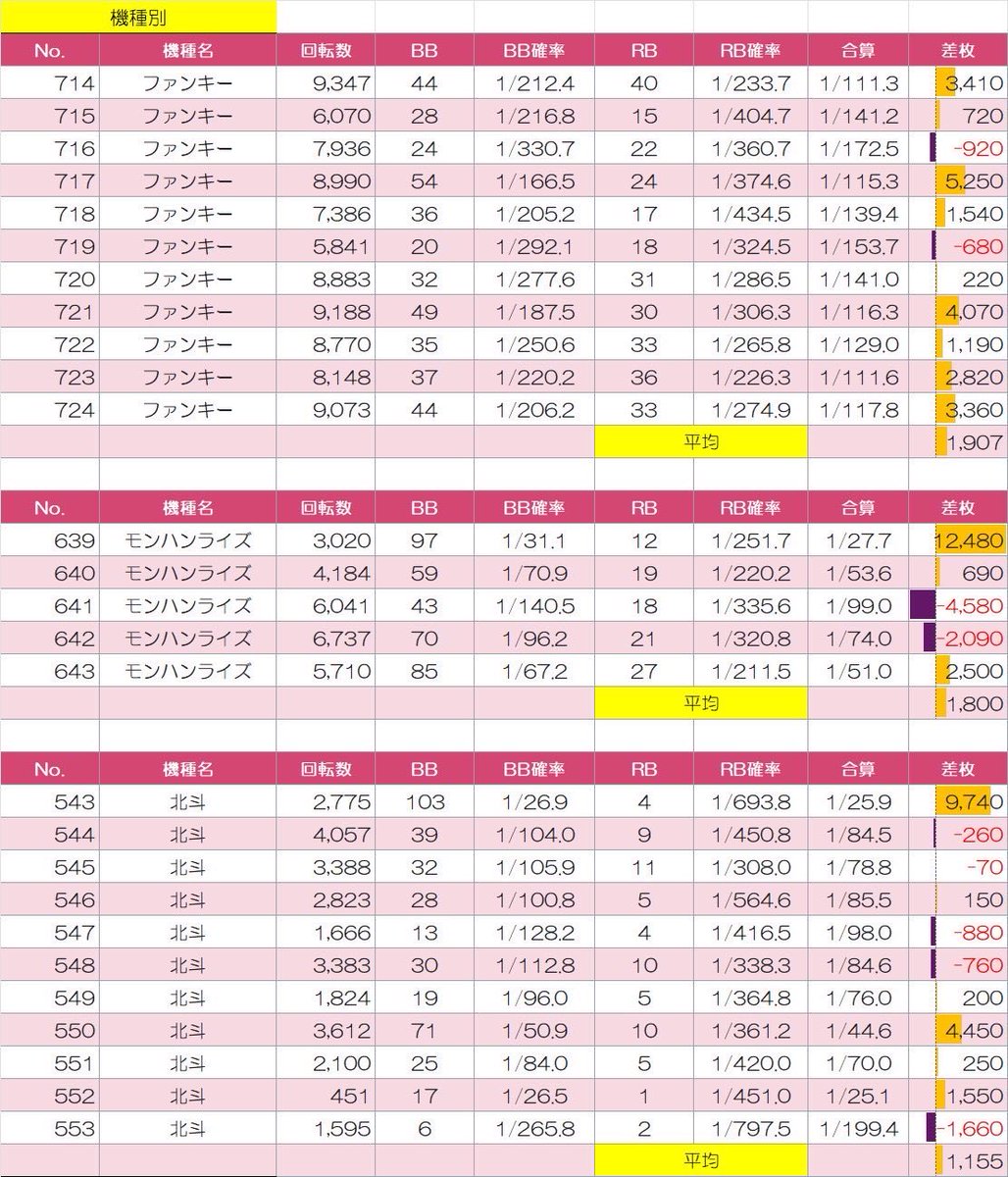Select the ファンキー cell of row 720
Viewport: 1008px width, 1177px height.
pos(187,280)
